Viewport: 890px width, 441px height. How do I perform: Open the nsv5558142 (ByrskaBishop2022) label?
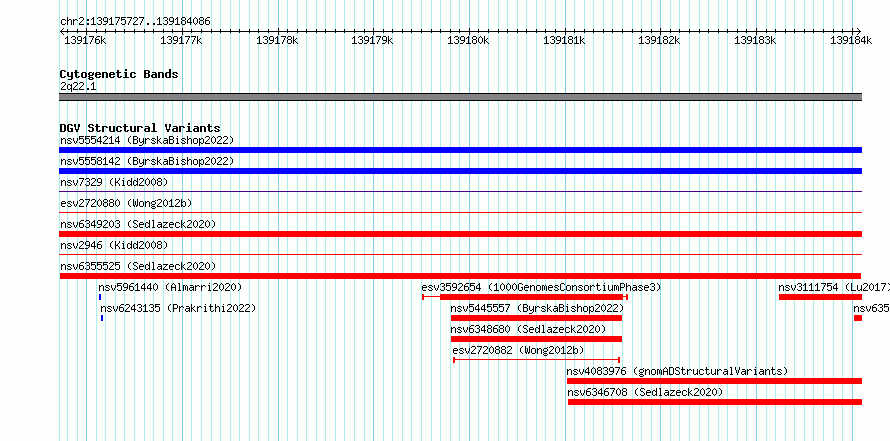tap(146, 161)
